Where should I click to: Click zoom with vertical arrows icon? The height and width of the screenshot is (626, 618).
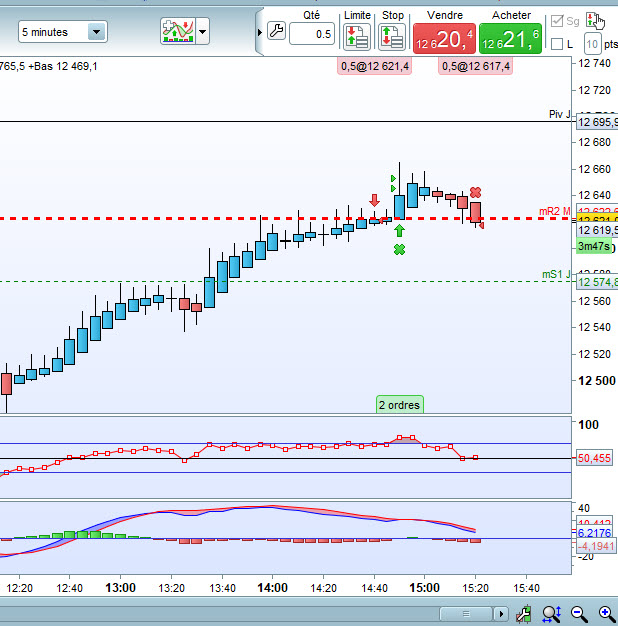point(552,614)
